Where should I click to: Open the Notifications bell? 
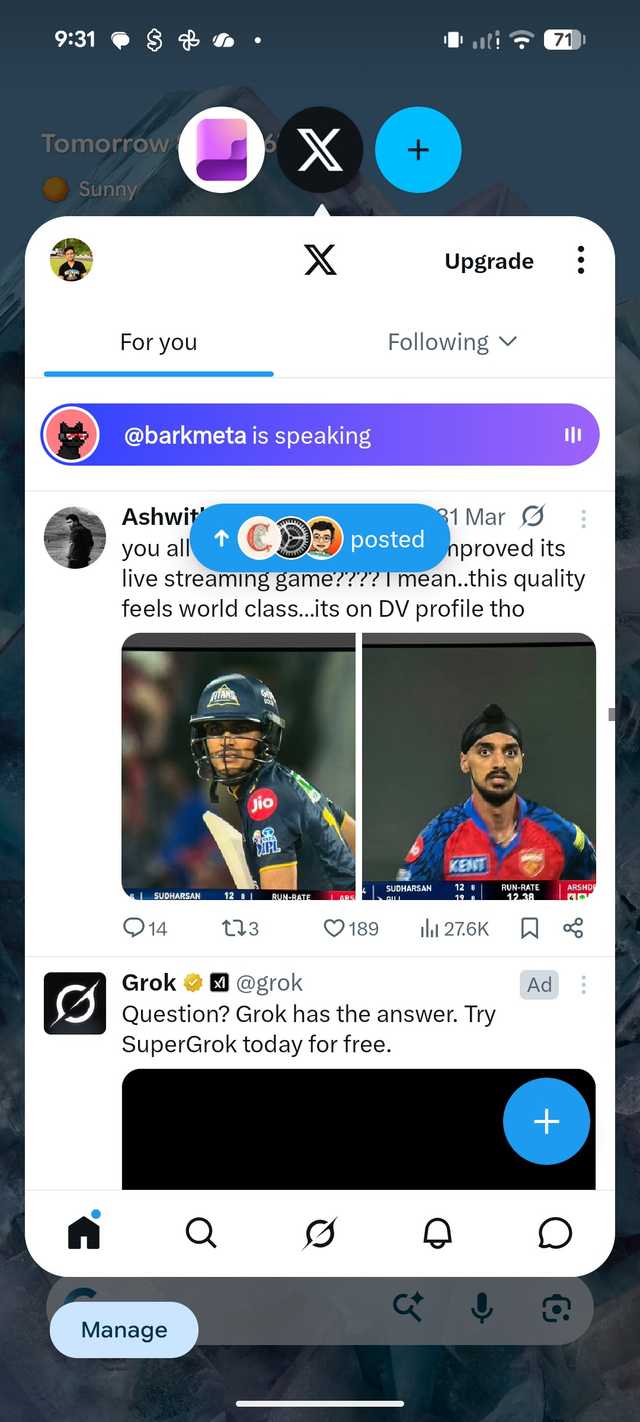[x=437, y=1233]
